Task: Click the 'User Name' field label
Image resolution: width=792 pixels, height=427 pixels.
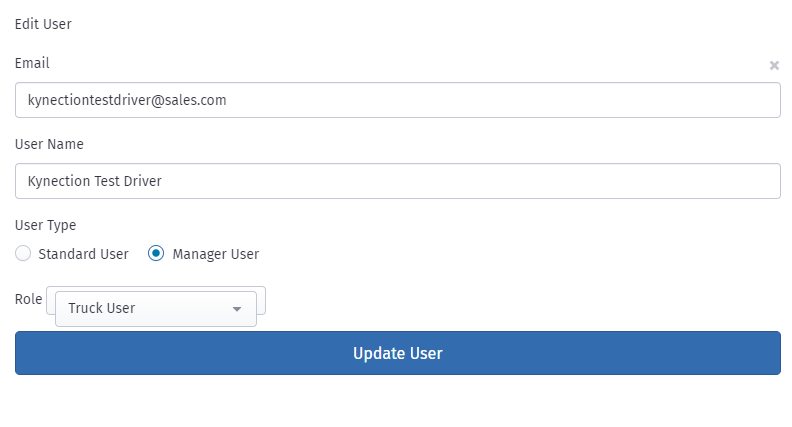Action: (49, 144)
